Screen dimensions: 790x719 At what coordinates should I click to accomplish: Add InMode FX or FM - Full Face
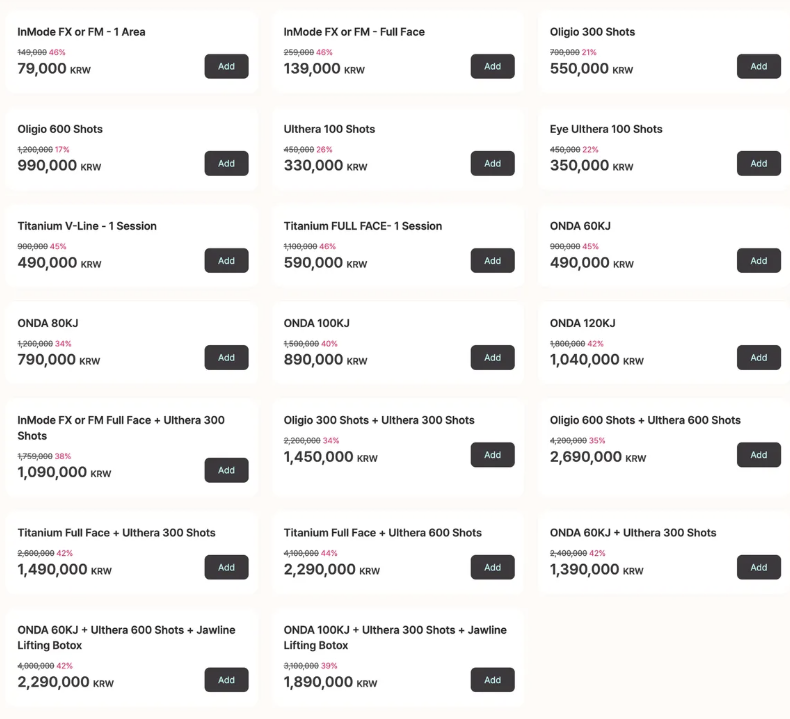click(492, 66)
